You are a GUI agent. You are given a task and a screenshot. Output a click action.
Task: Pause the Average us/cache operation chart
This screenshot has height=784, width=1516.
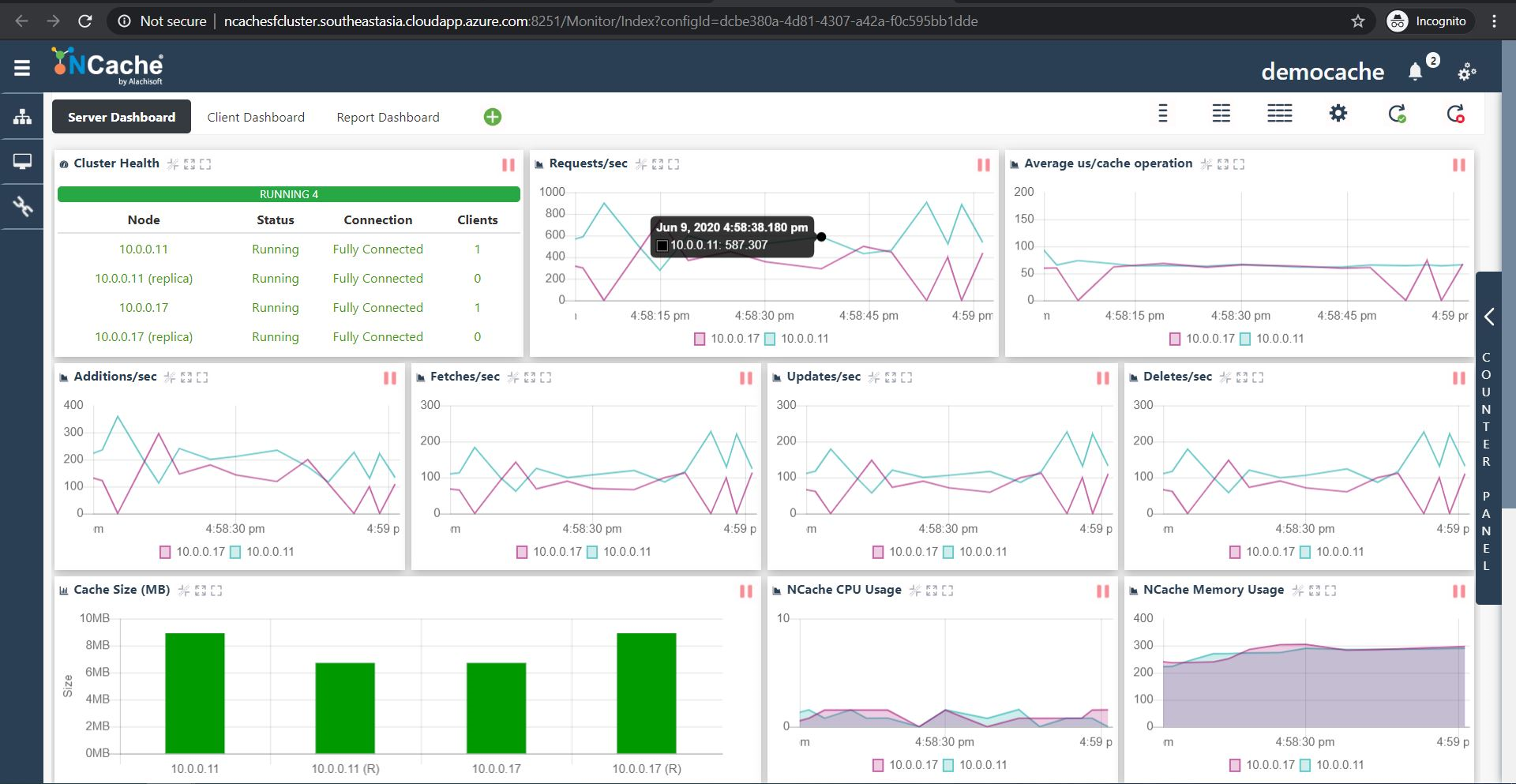[1459, 165]
